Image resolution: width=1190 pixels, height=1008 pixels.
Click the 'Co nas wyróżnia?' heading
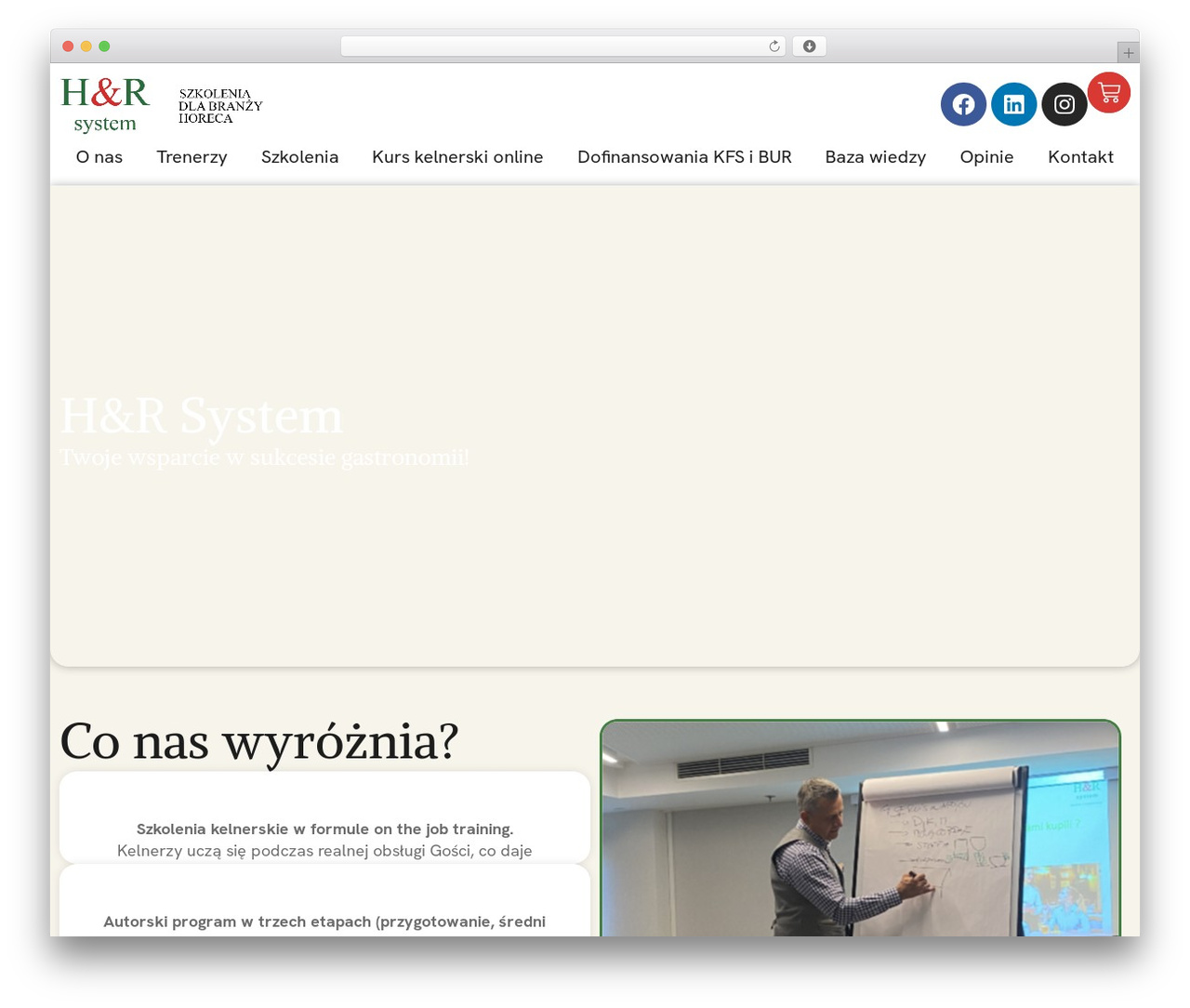tap(259, 741)
